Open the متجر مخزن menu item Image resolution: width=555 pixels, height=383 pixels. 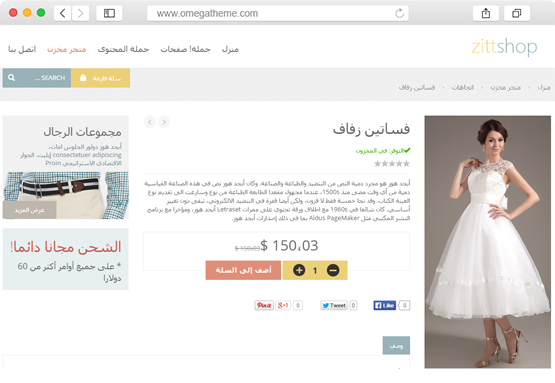click(67, 49)
